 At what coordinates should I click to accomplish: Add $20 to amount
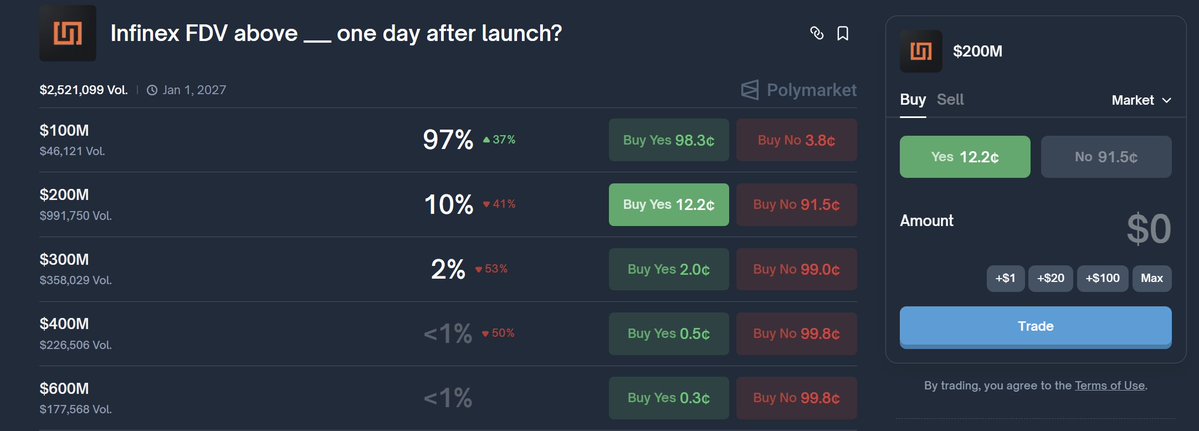(x=1051, y=278)
